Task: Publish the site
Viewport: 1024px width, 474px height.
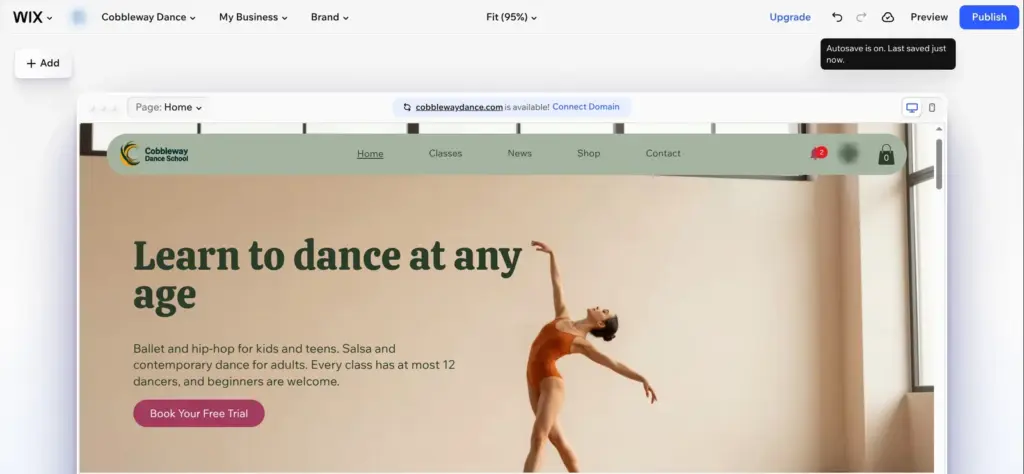Action: click(x=989, y=18)
